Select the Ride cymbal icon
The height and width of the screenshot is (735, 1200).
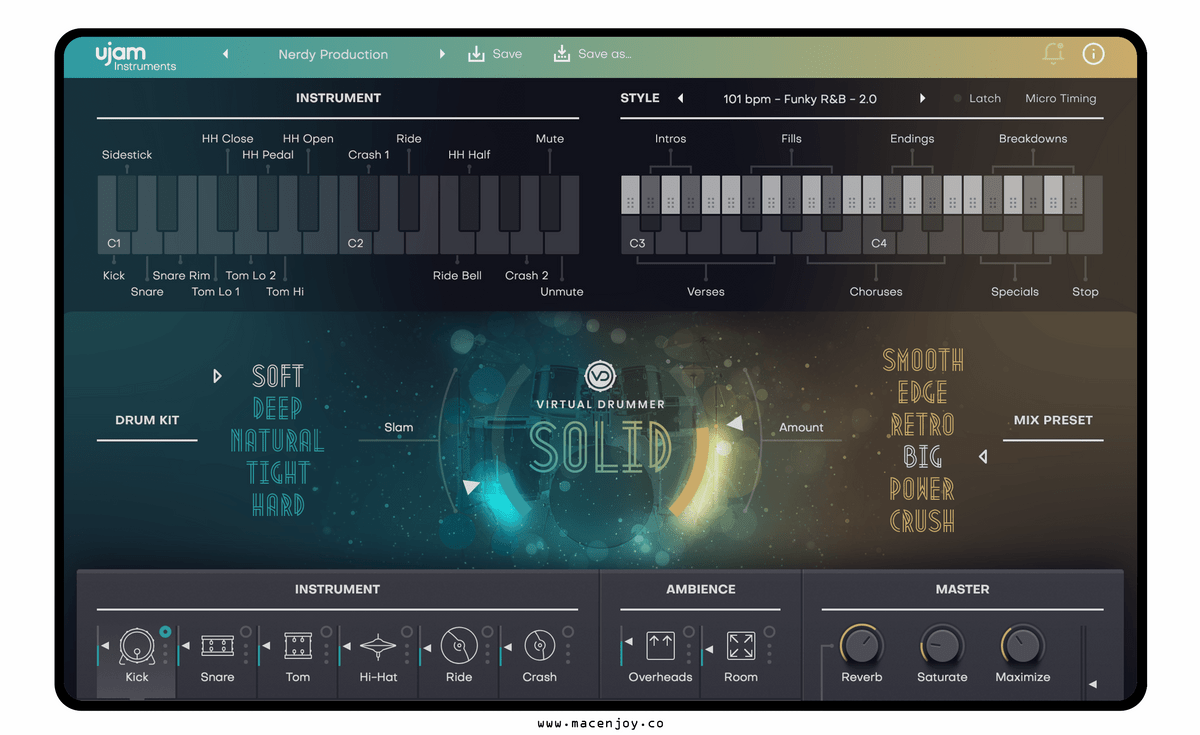pyautogui.click(x=459, y=646)
